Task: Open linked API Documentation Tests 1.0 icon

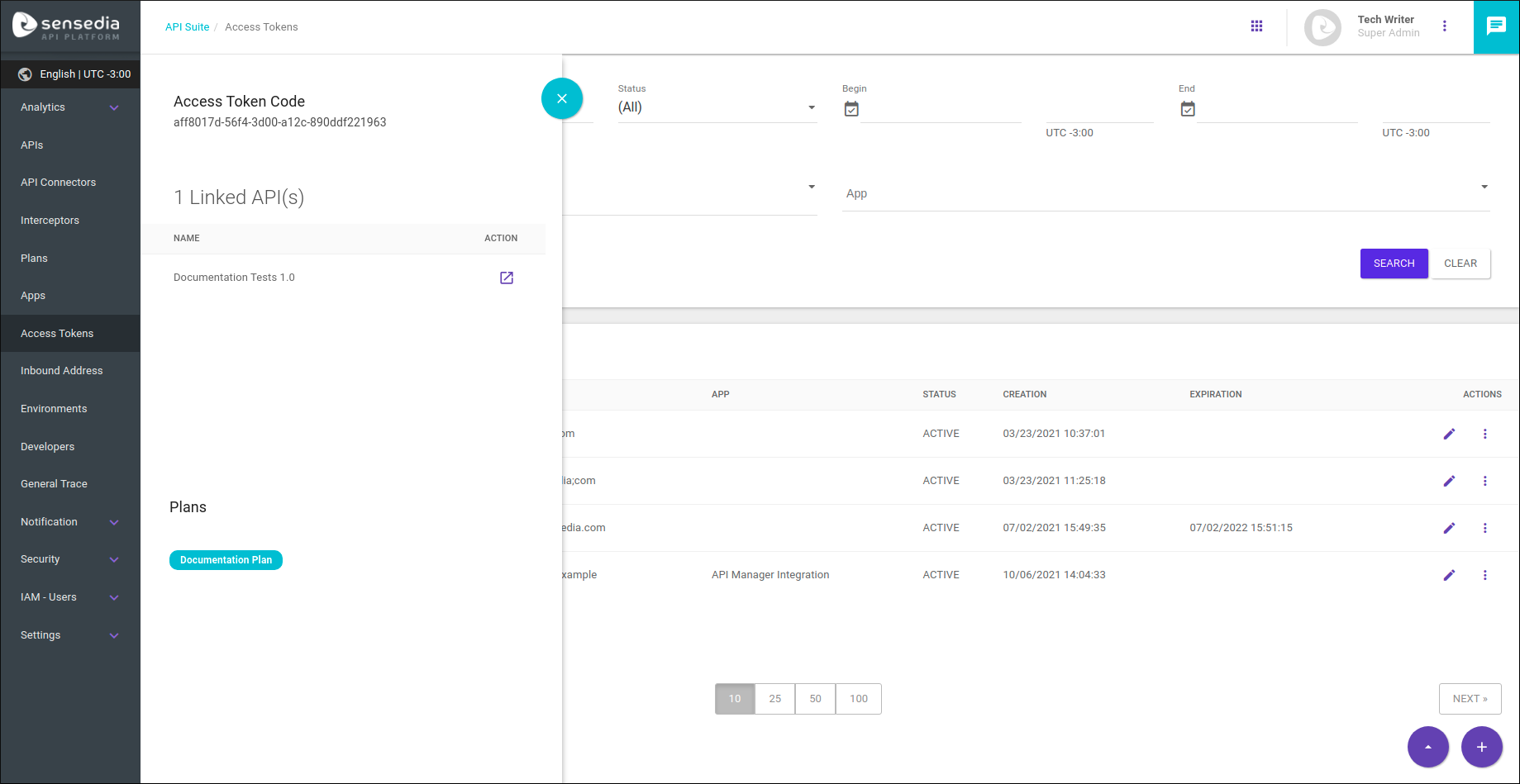Action: click(507, 278)
